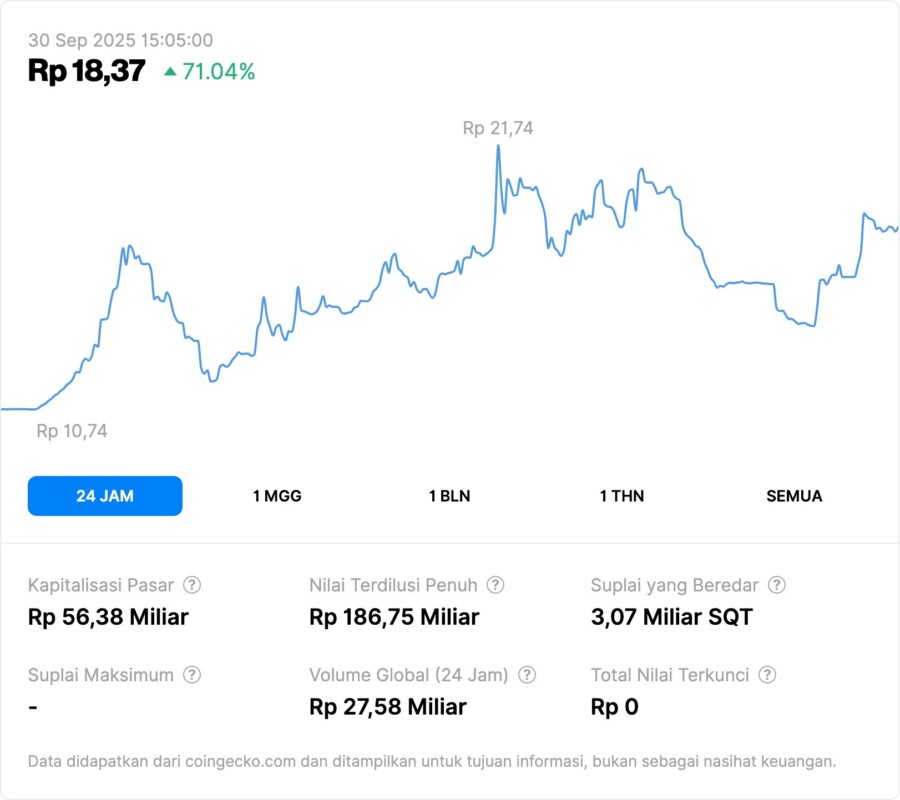The width and height of the screenshot is (900, 800).
Task: Click the coingecko.com disclaimer text
Action: click(432, 762)
